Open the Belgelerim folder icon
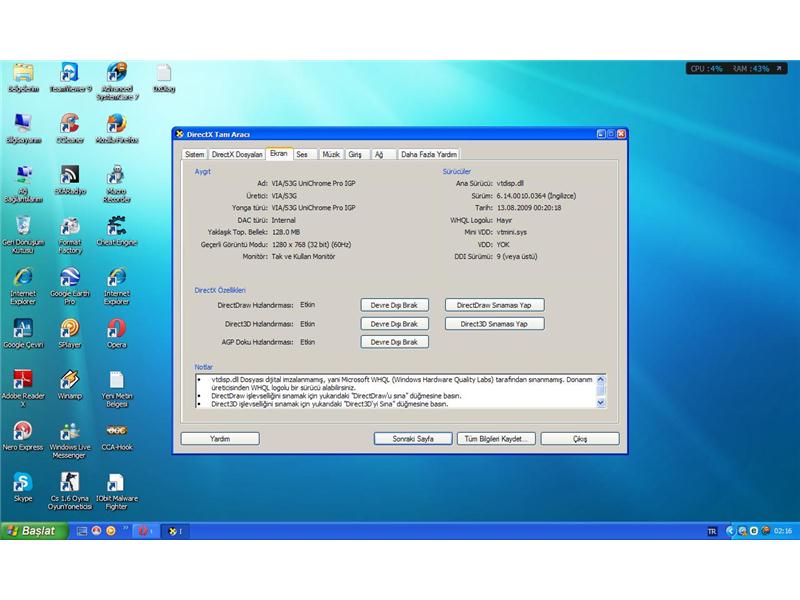Viewport: 800px width, 600px height. [x=23, y=77]
